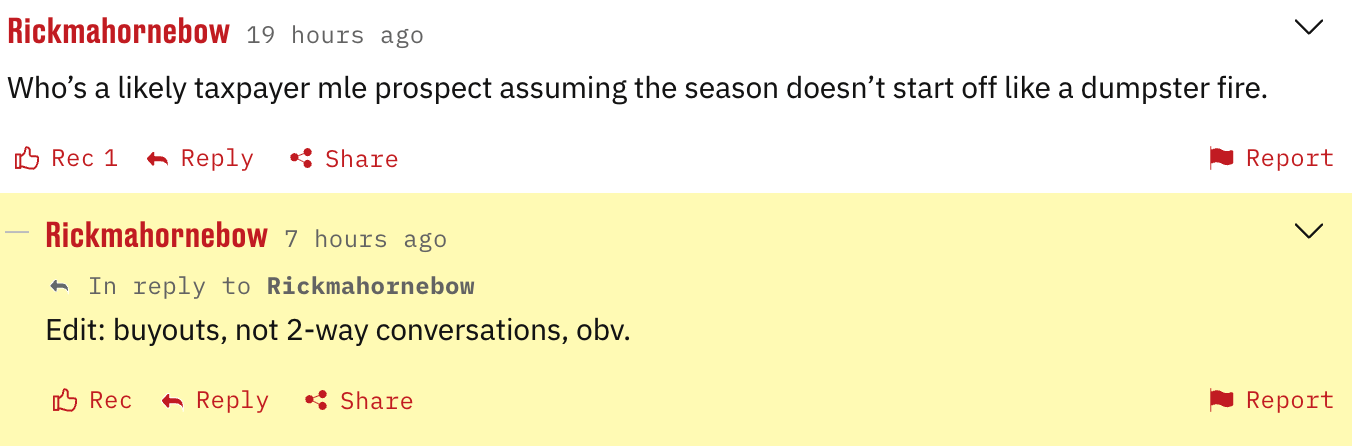This screenshot has height=446, width=1352.
Task: Click "Reply" text on the buyouts comment
Action: pos(232,401)
